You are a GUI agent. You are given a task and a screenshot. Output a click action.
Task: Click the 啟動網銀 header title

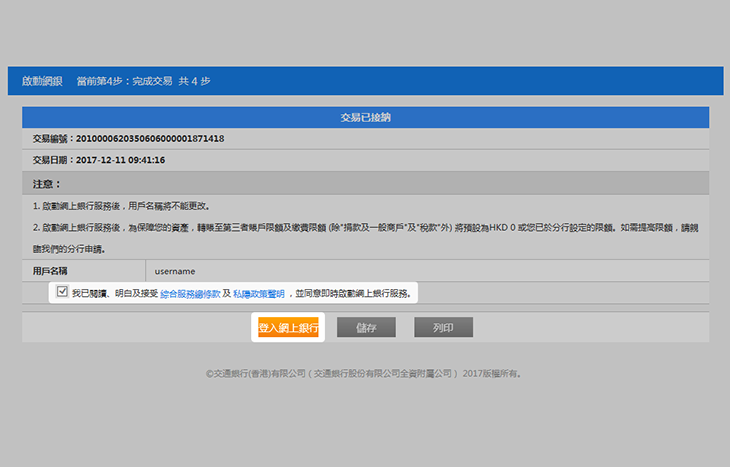(x=42, y=81)
